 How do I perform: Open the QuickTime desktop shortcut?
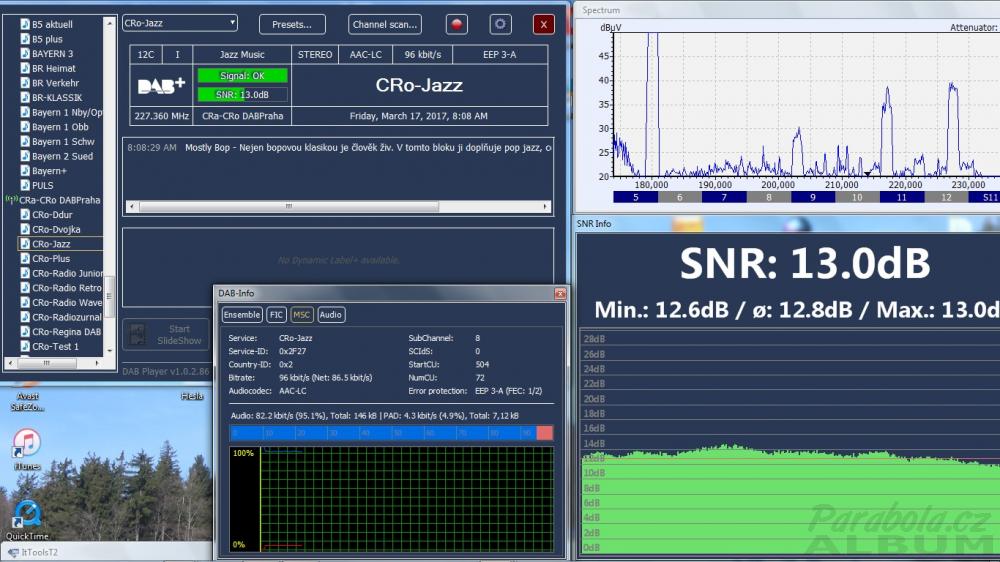pyautogui.click(x=27, y=520)
